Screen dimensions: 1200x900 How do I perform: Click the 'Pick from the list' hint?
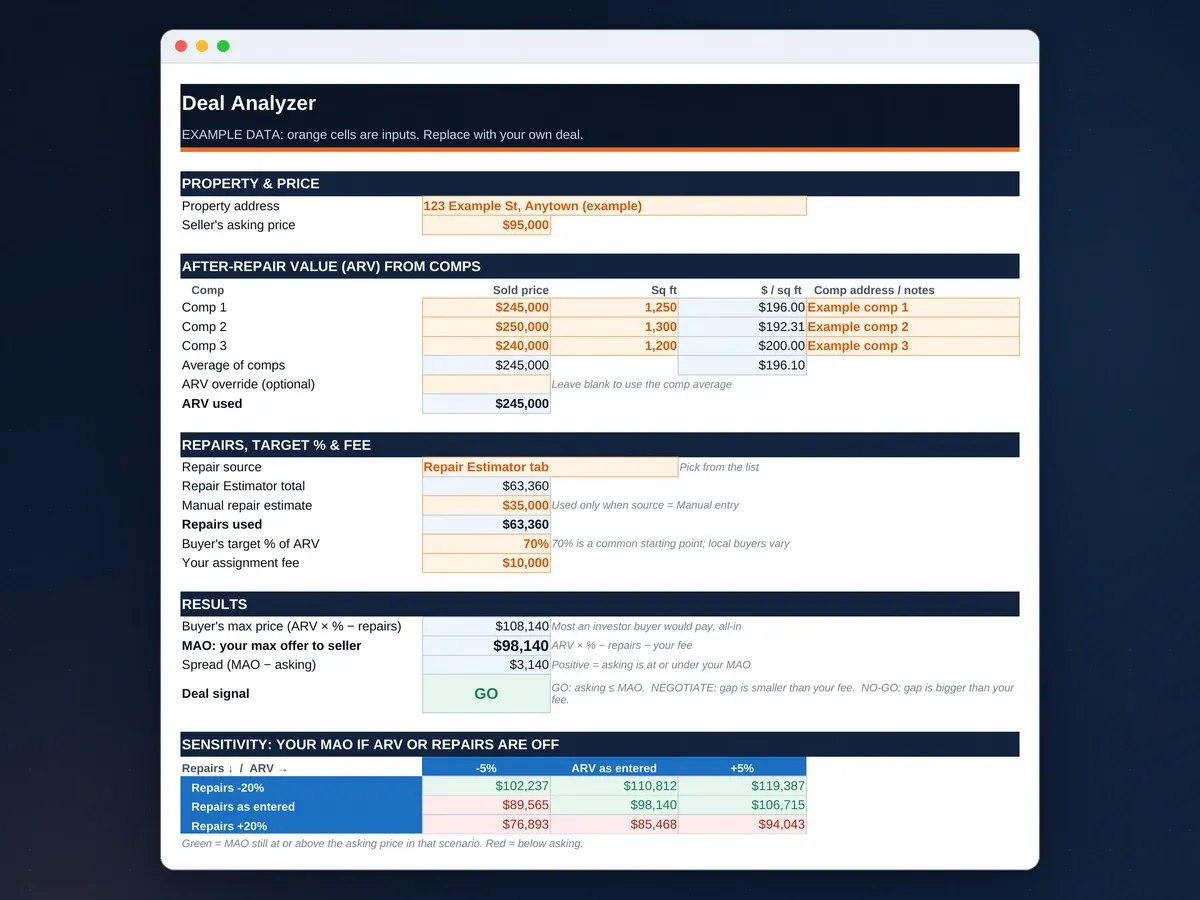point(719,467)
